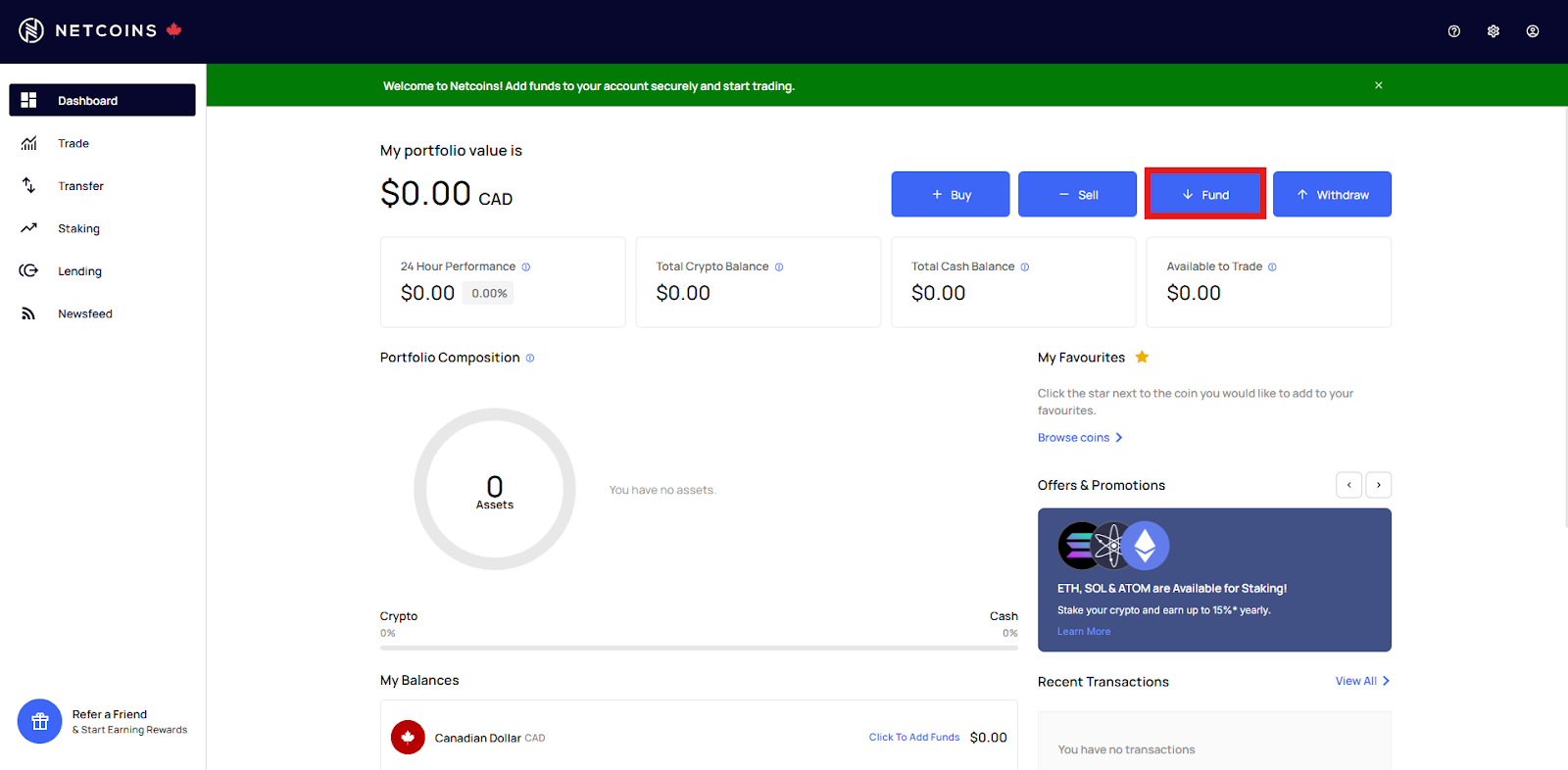1568x770 pixels.
Task: Click the Sell button
Action: (1078, 194)
